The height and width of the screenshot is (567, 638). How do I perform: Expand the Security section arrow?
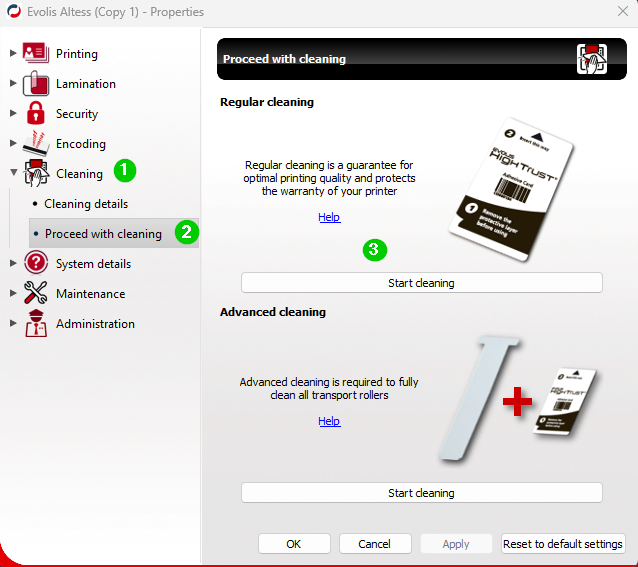pos(13,113)
